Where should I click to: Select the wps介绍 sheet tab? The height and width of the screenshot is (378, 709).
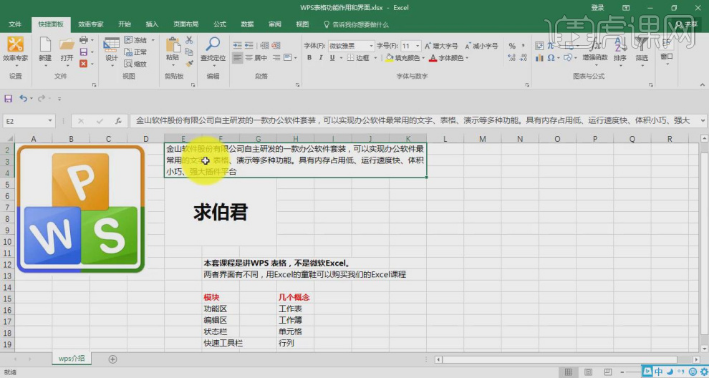[x=71, y=359]
